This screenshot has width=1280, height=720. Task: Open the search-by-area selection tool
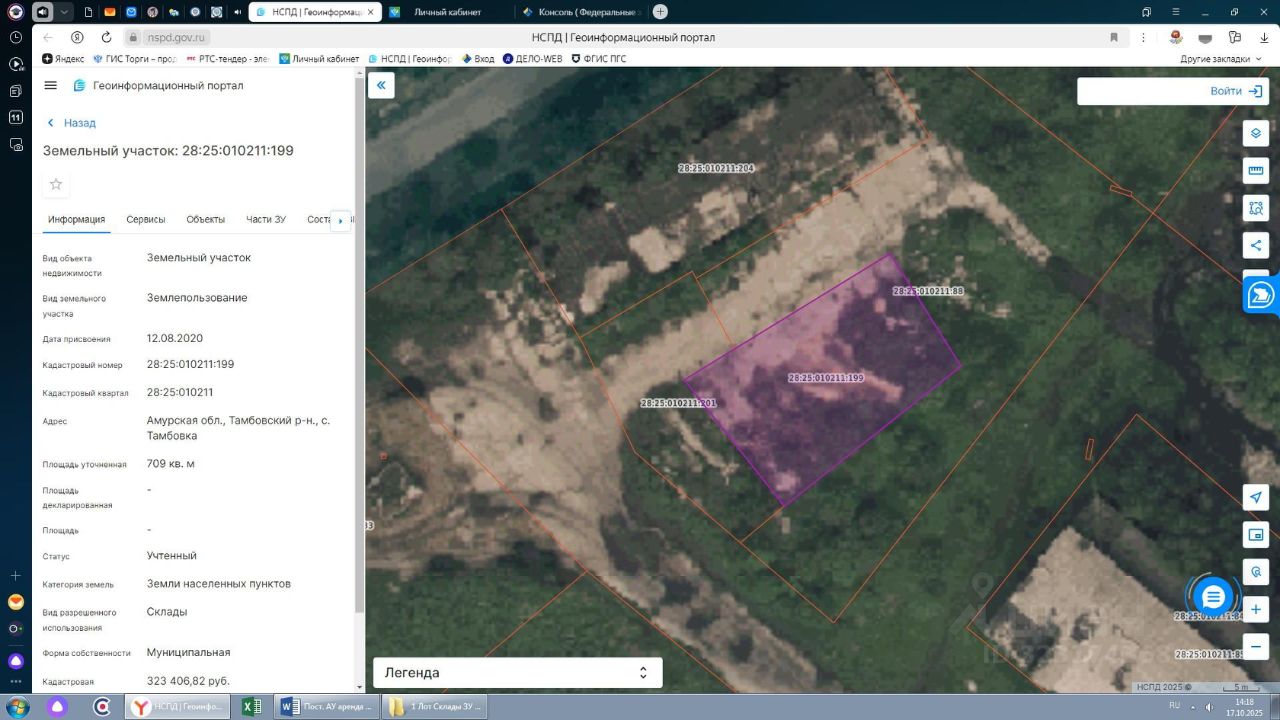tap(1256, 208)
